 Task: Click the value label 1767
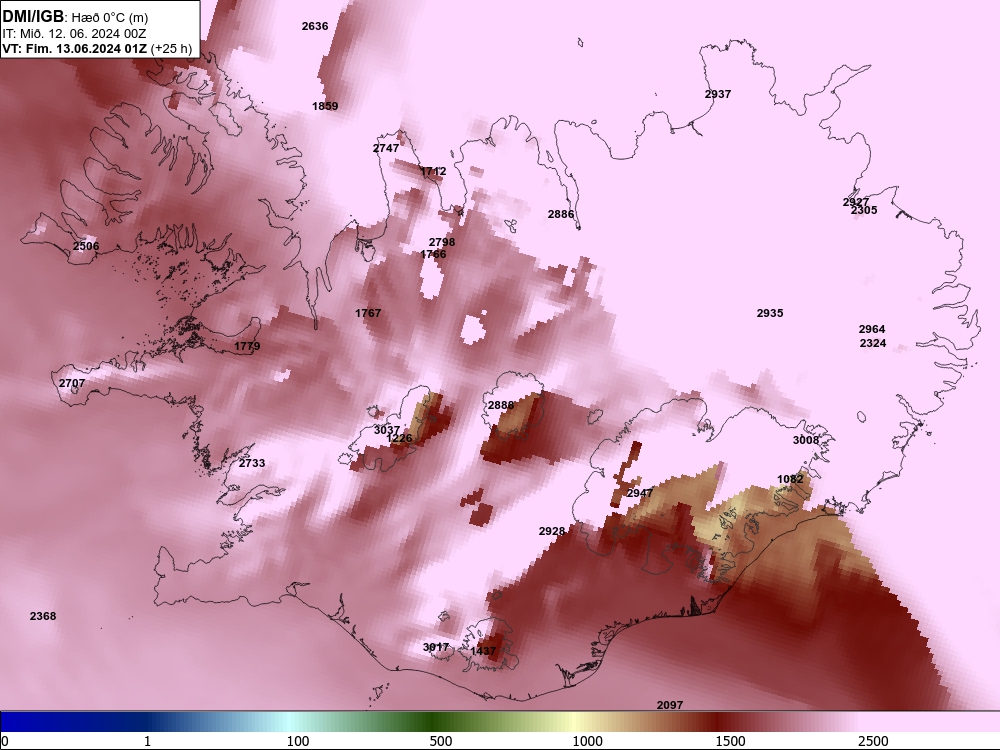pyautogui.click(x=368, y=313)
